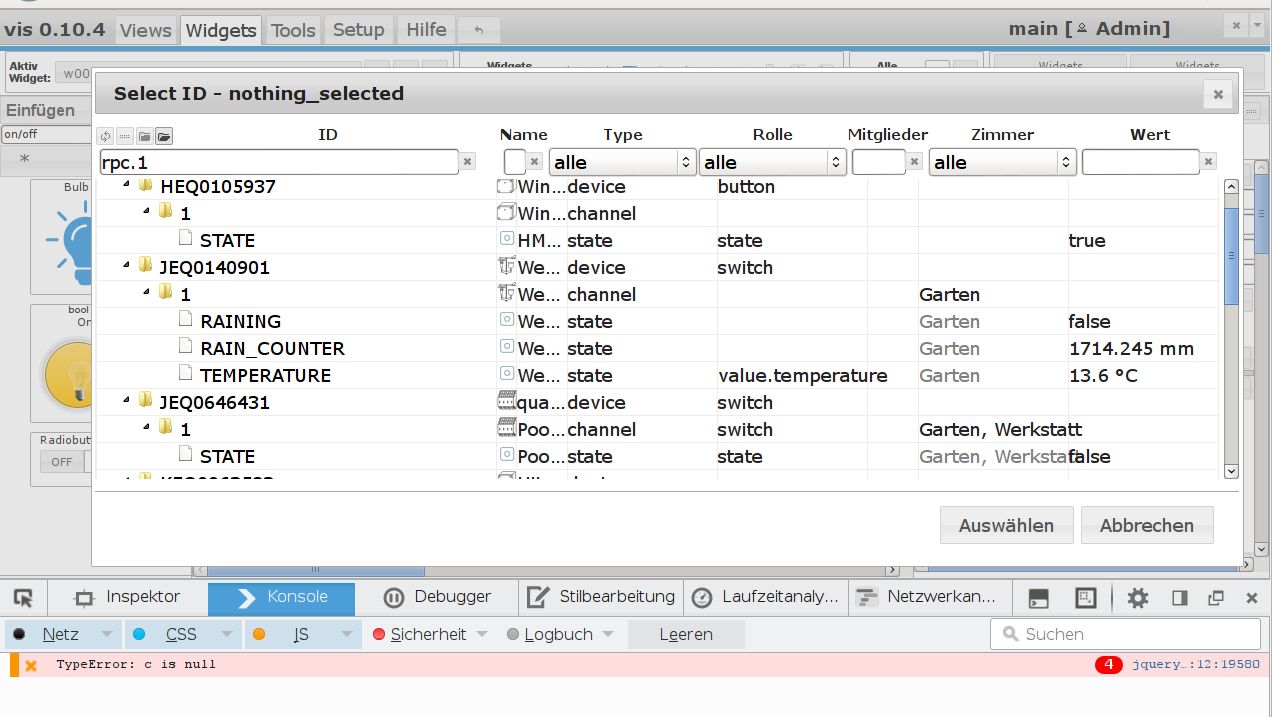The width and height of the screenshot is (1272, 717).
Task: Click the Abbrechen button
Action: (1146, 525)
